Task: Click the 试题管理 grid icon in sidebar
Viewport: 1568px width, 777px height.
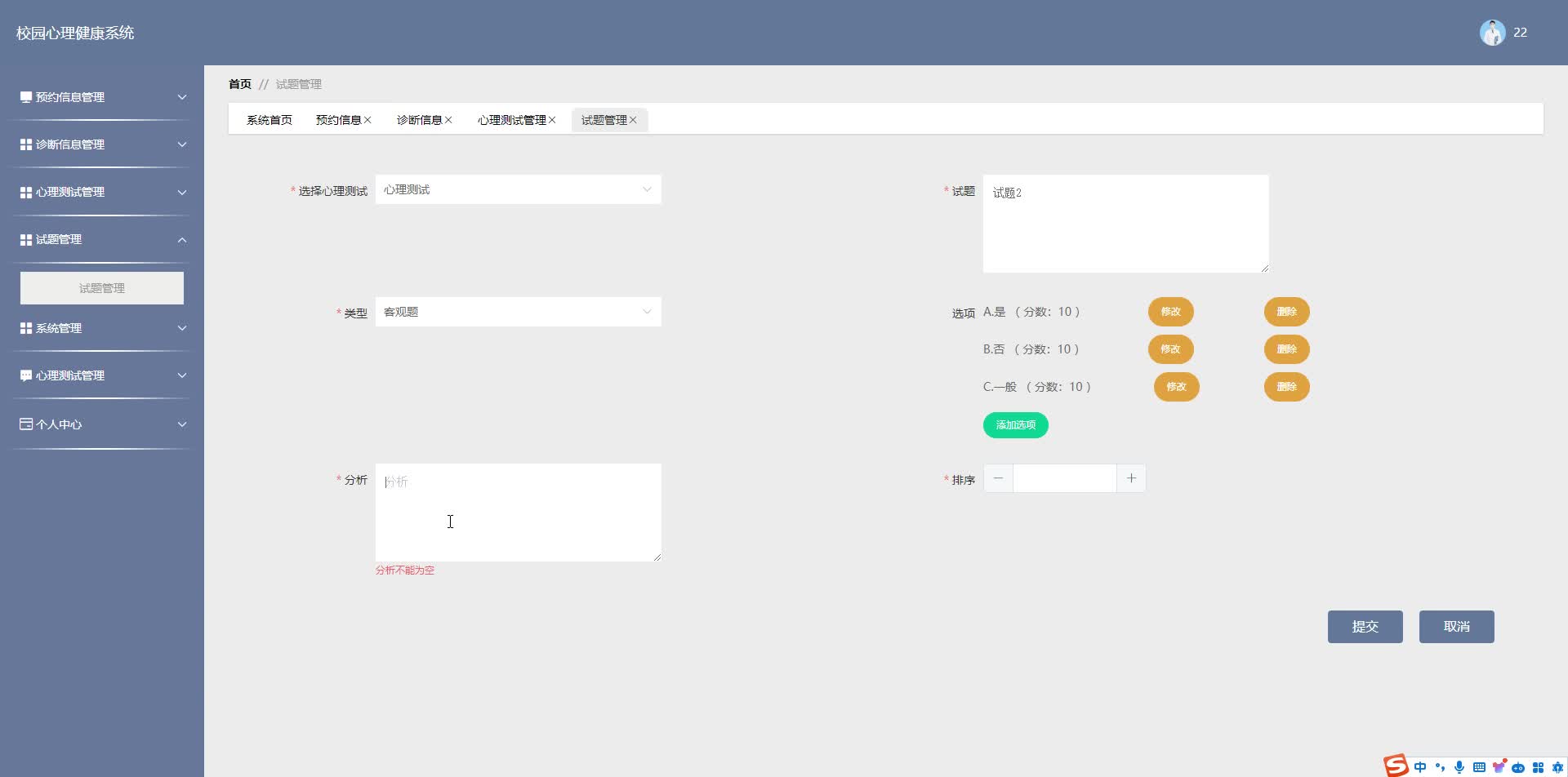Action: point(26,239)
